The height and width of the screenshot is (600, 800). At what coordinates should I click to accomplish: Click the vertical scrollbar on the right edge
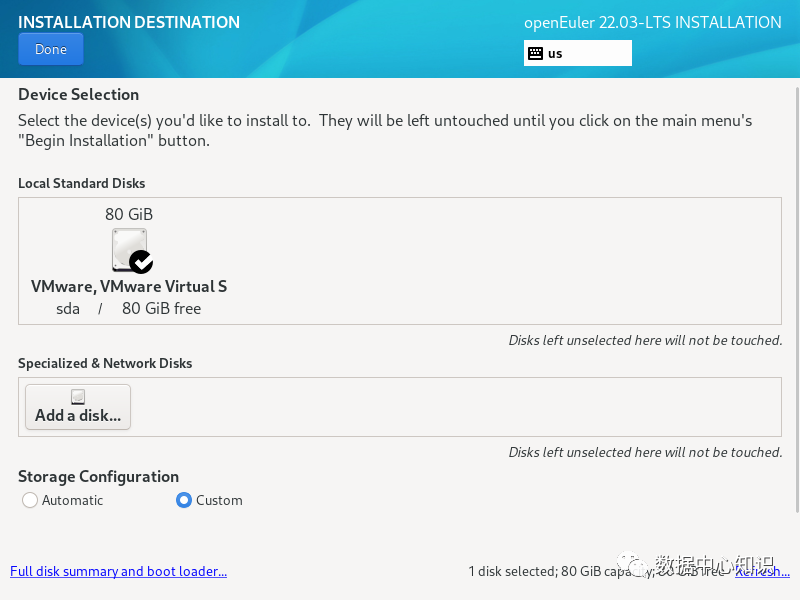[797, 299]
